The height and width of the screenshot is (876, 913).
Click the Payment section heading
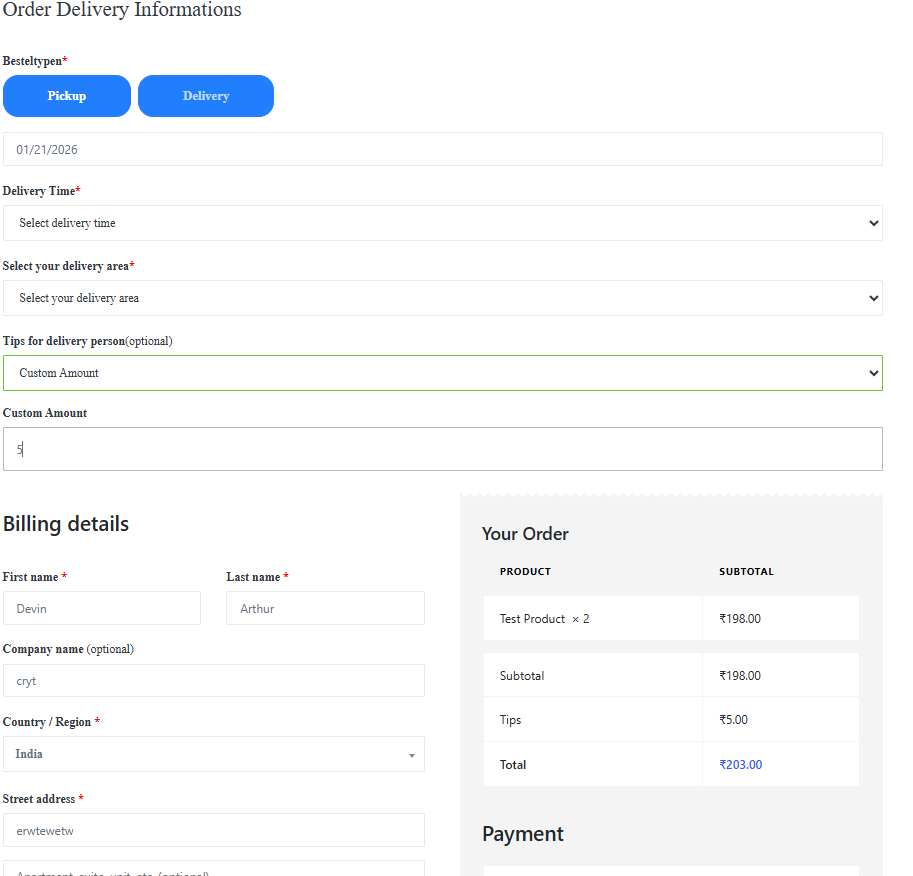523,834
